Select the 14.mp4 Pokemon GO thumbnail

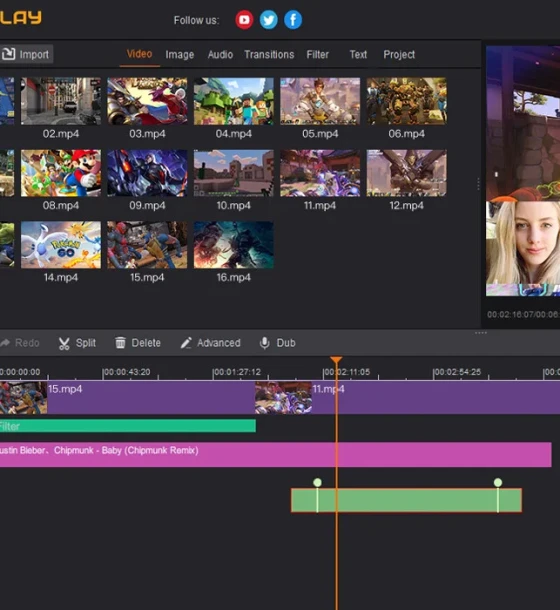point(61,245)
